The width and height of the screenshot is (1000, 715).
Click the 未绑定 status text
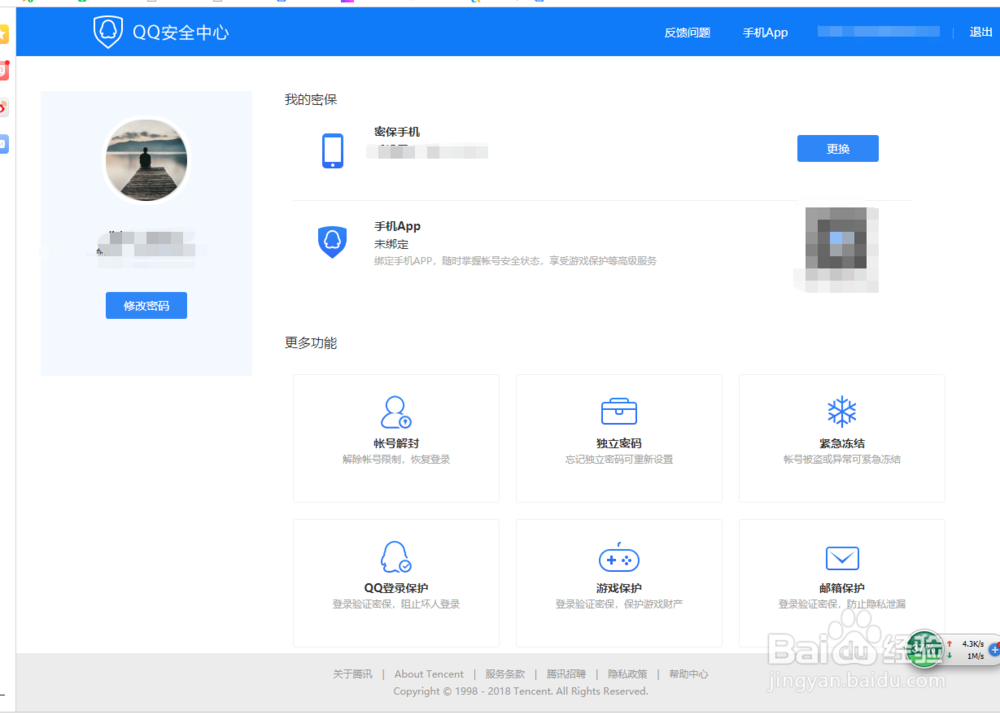(391, 244)
